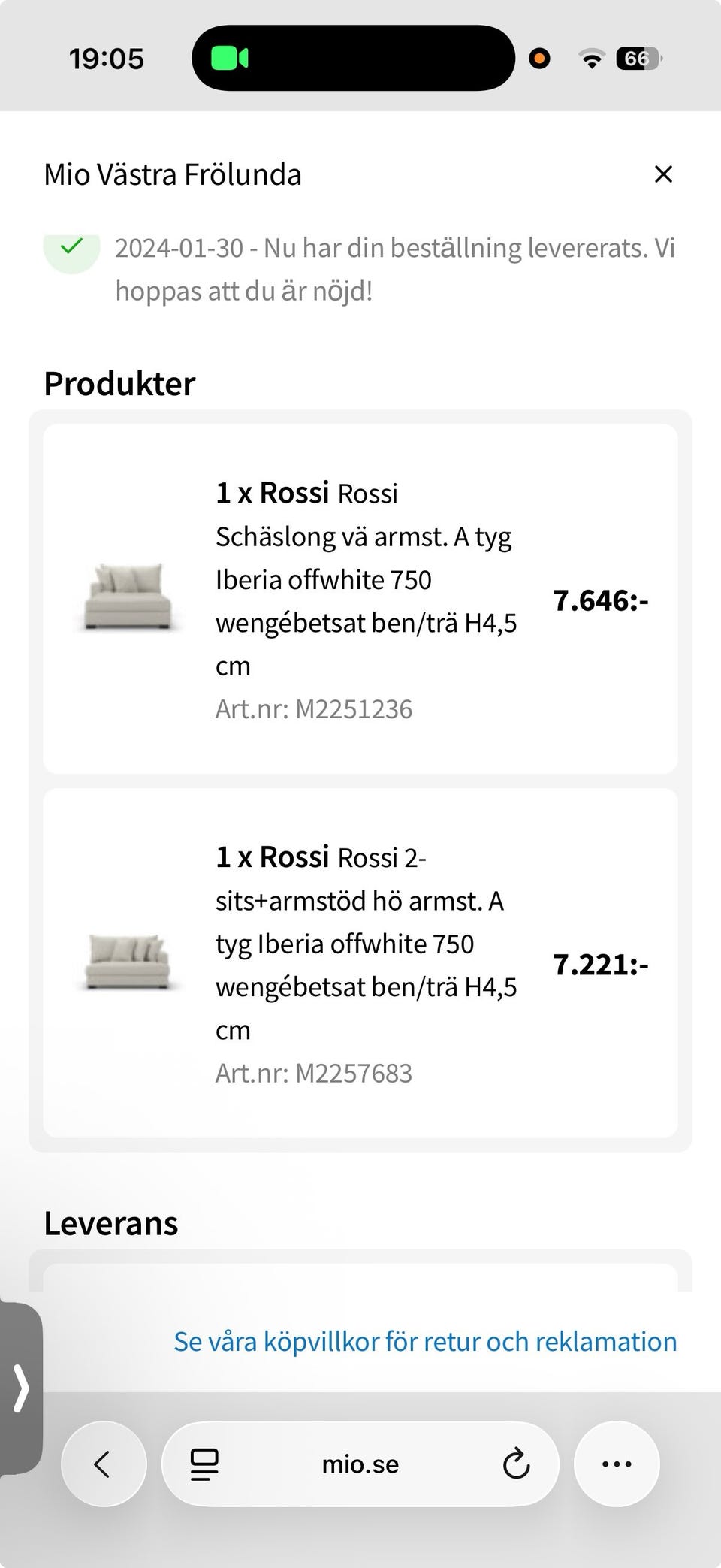Tap the Wi-Fi indicator in the status bar

591,58
